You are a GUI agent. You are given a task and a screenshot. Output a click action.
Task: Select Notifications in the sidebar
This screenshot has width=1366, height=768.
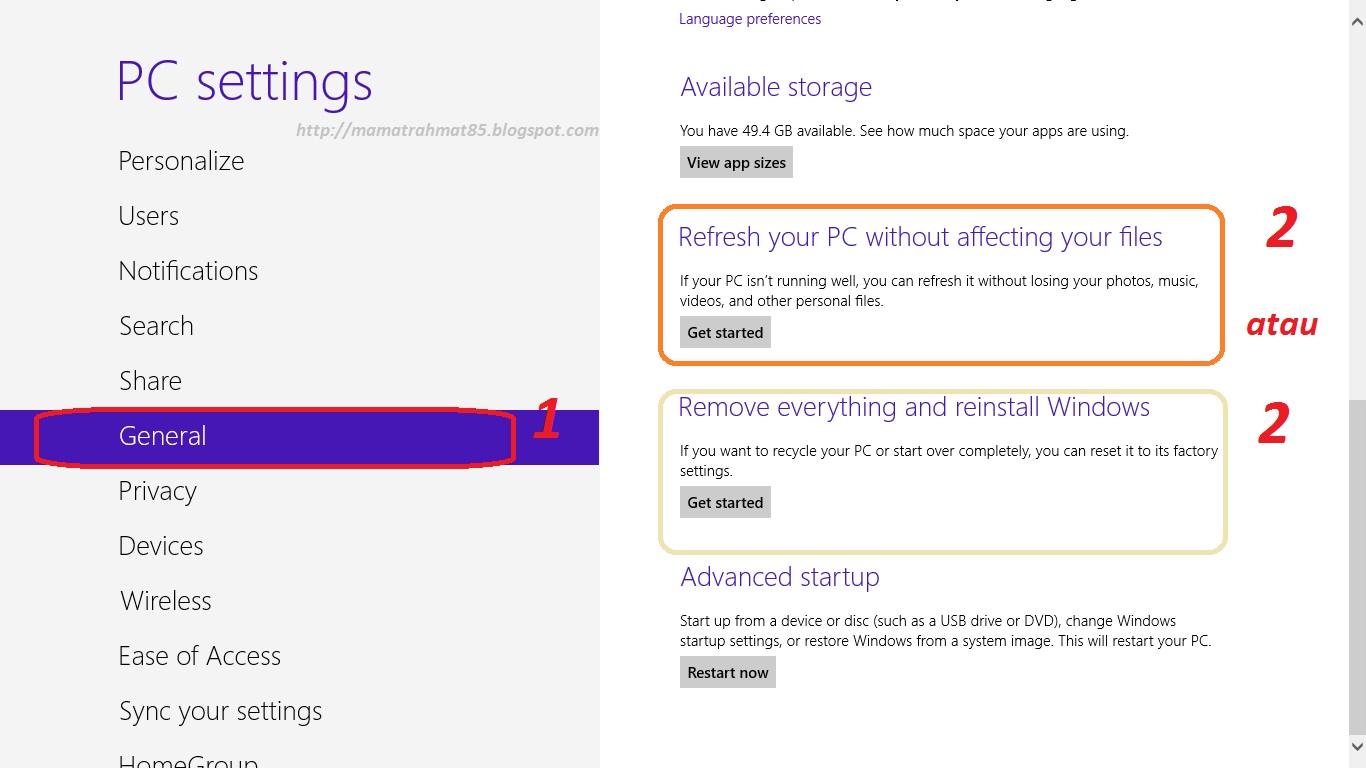click(188, 271)
